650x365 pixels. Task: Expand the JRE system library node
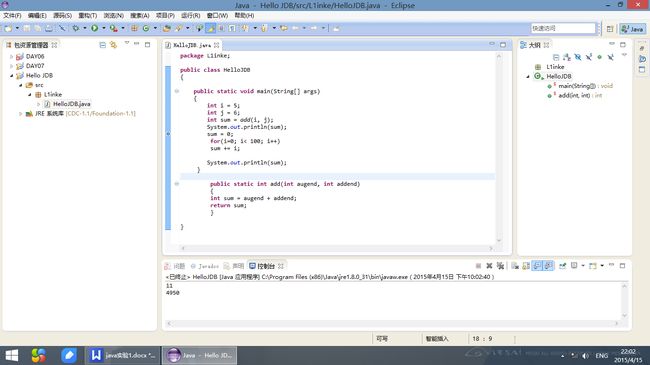click(x=21, y=114)
